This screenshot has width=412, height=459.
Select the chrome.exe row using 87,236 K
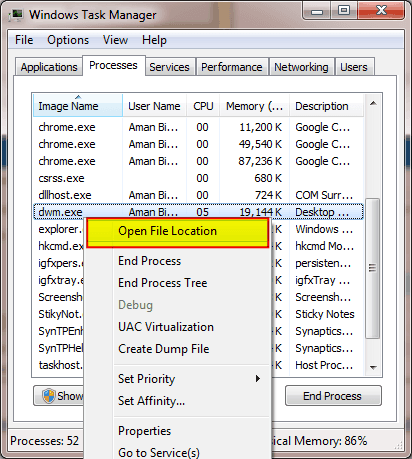[198, 161]
